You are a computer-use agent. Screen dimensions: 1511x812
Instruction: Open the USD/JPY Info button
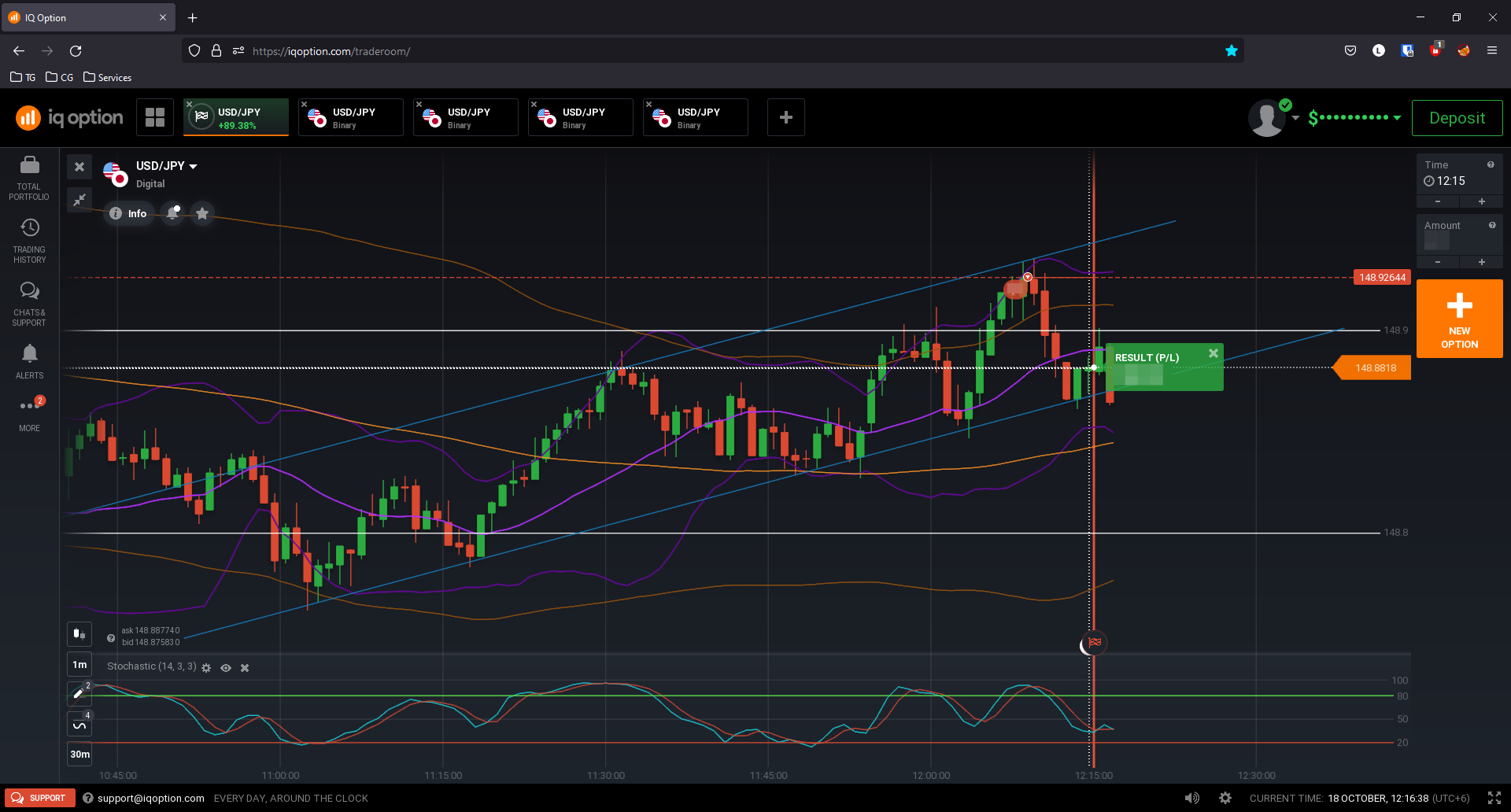(128, 213)
